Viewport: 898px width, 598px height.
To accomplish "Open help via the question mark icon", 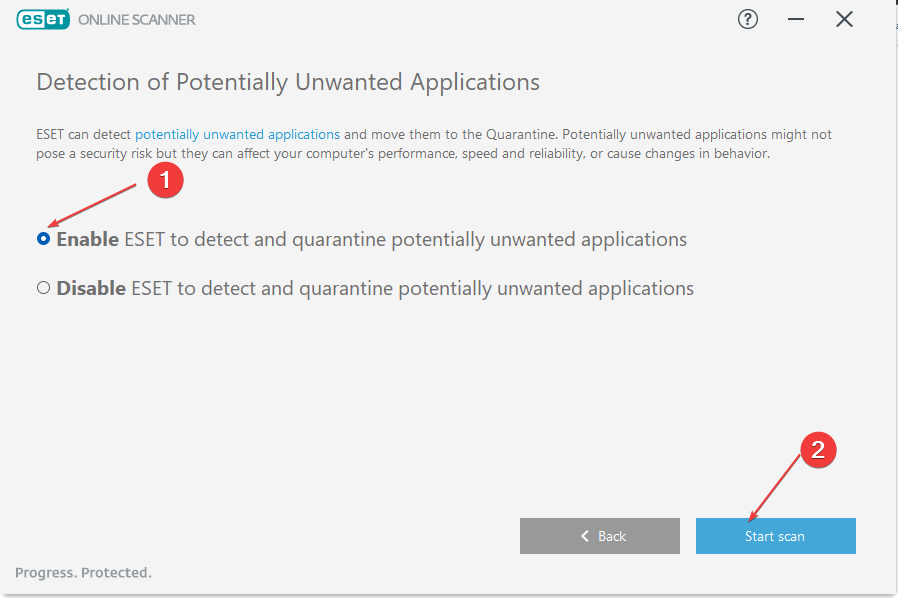I will 747,19.
